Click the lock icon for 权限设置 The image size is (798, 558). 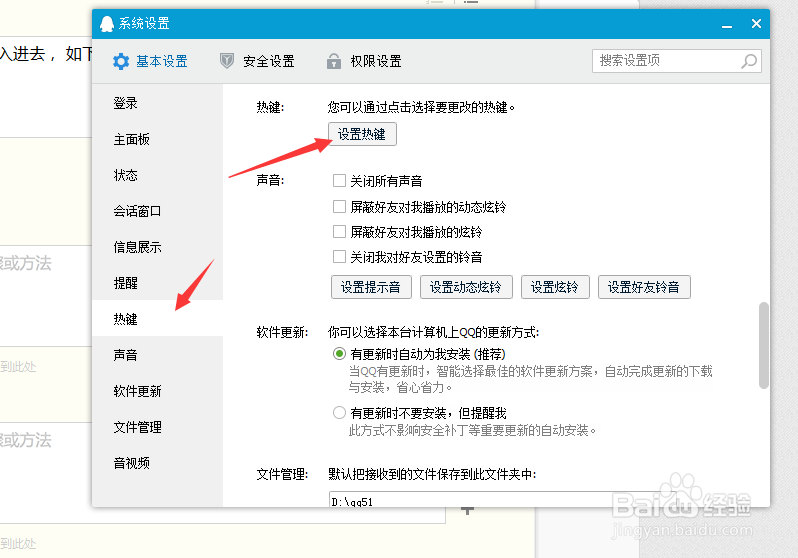334,61
